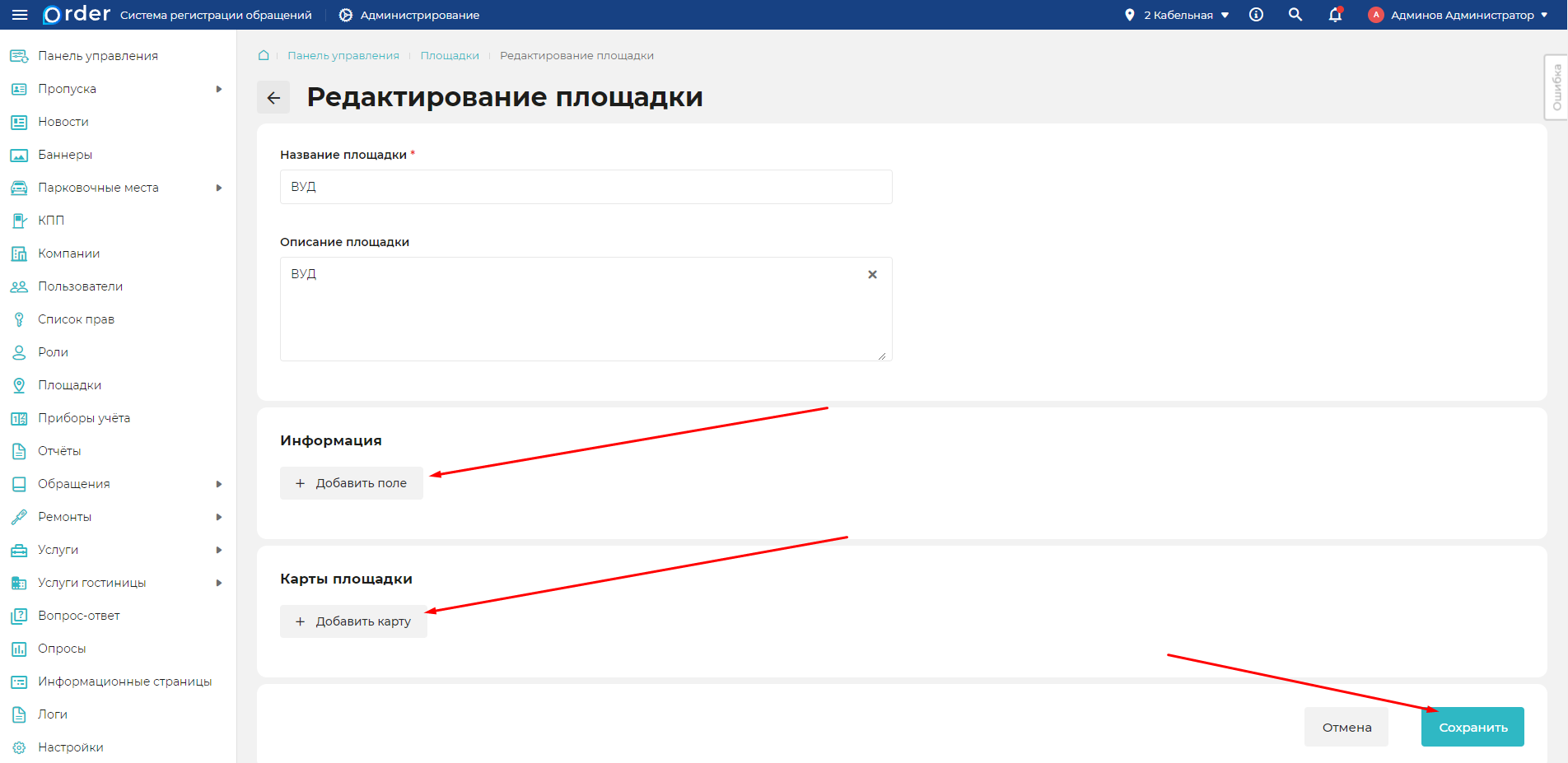1568x763 pixels.
Task: Clear the description field using the X
Action: (x=872, y=274)
